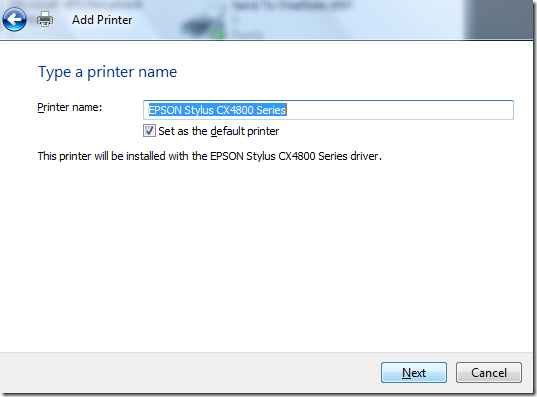Click inside the Printer name text field
The width and height of the screenshot is (537, 397).
click(x=328, y=110)
